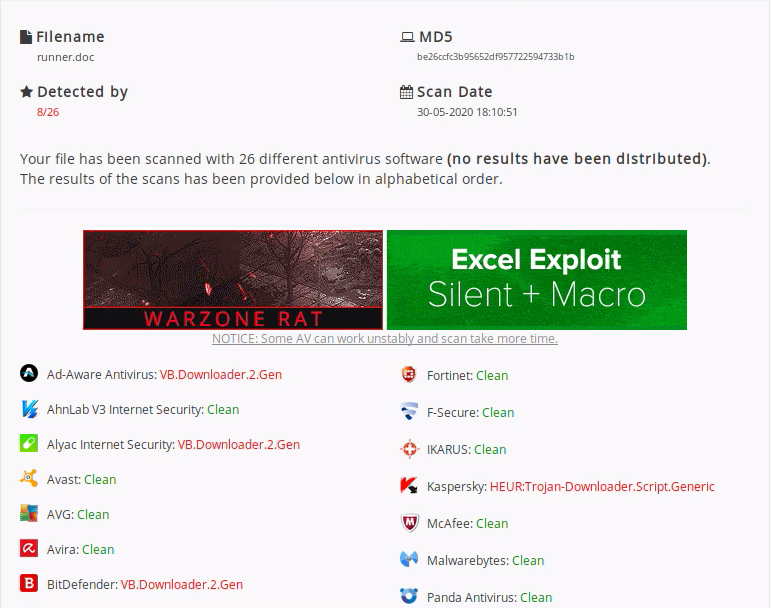The width and height of the screenshot is (772, 608).
Task: Click the IKARUS crosshair icon
Action: (x=409, y=449)
